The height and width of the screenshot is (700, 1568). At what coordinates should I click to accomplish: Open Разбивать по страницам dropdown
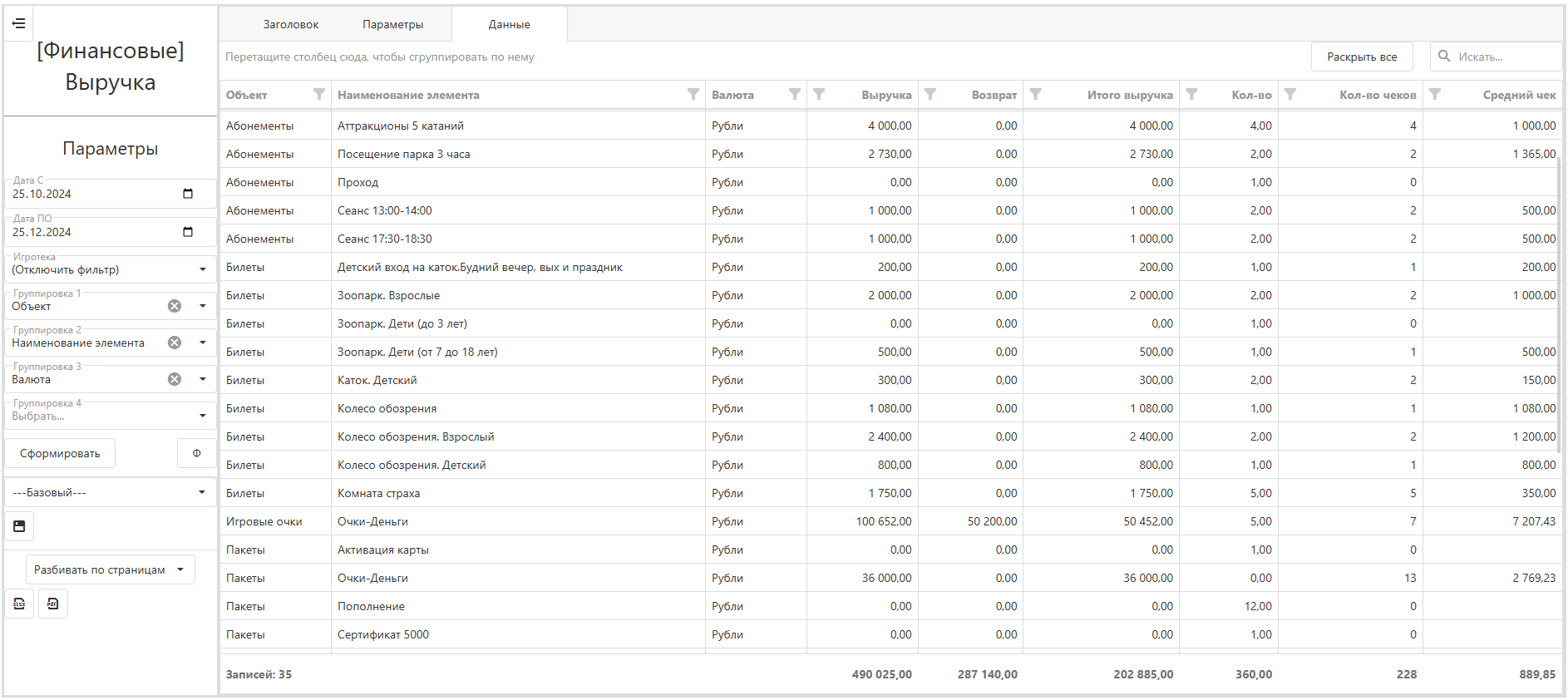click(x=111, y=569)
